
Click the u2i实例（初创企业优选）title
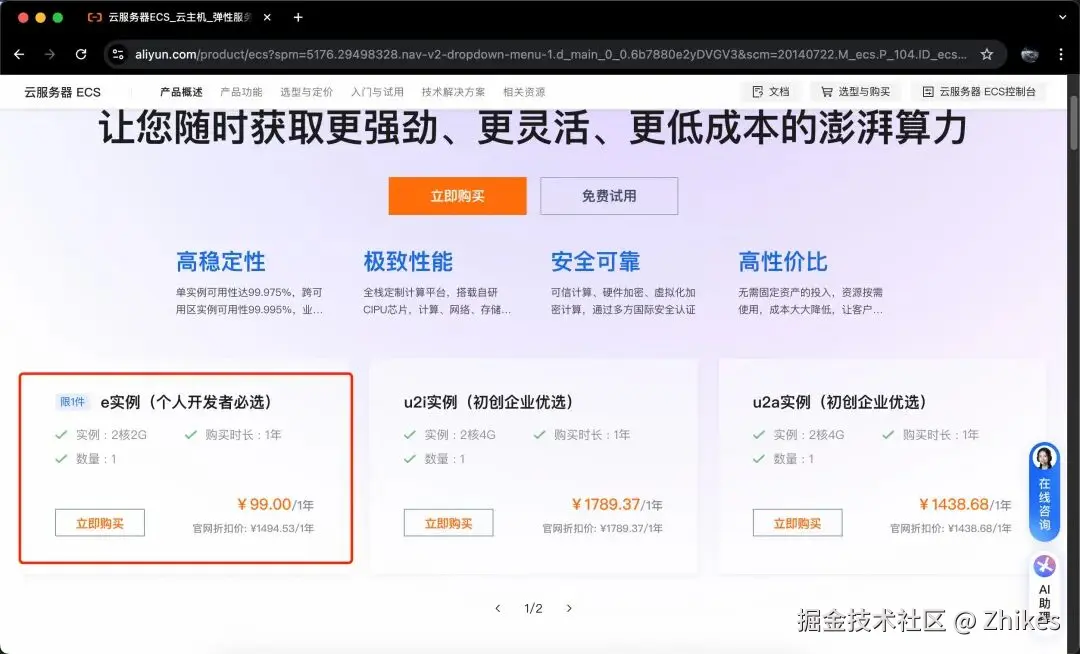489,402
